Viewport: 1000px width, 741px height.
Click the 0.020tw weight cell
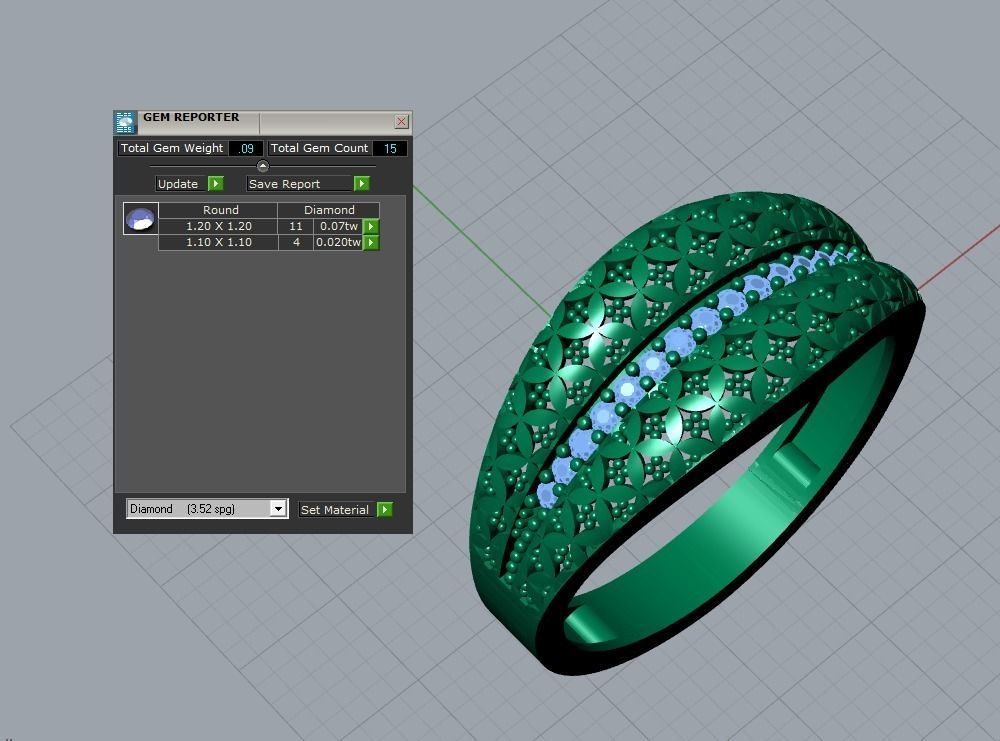pos(339,242)
